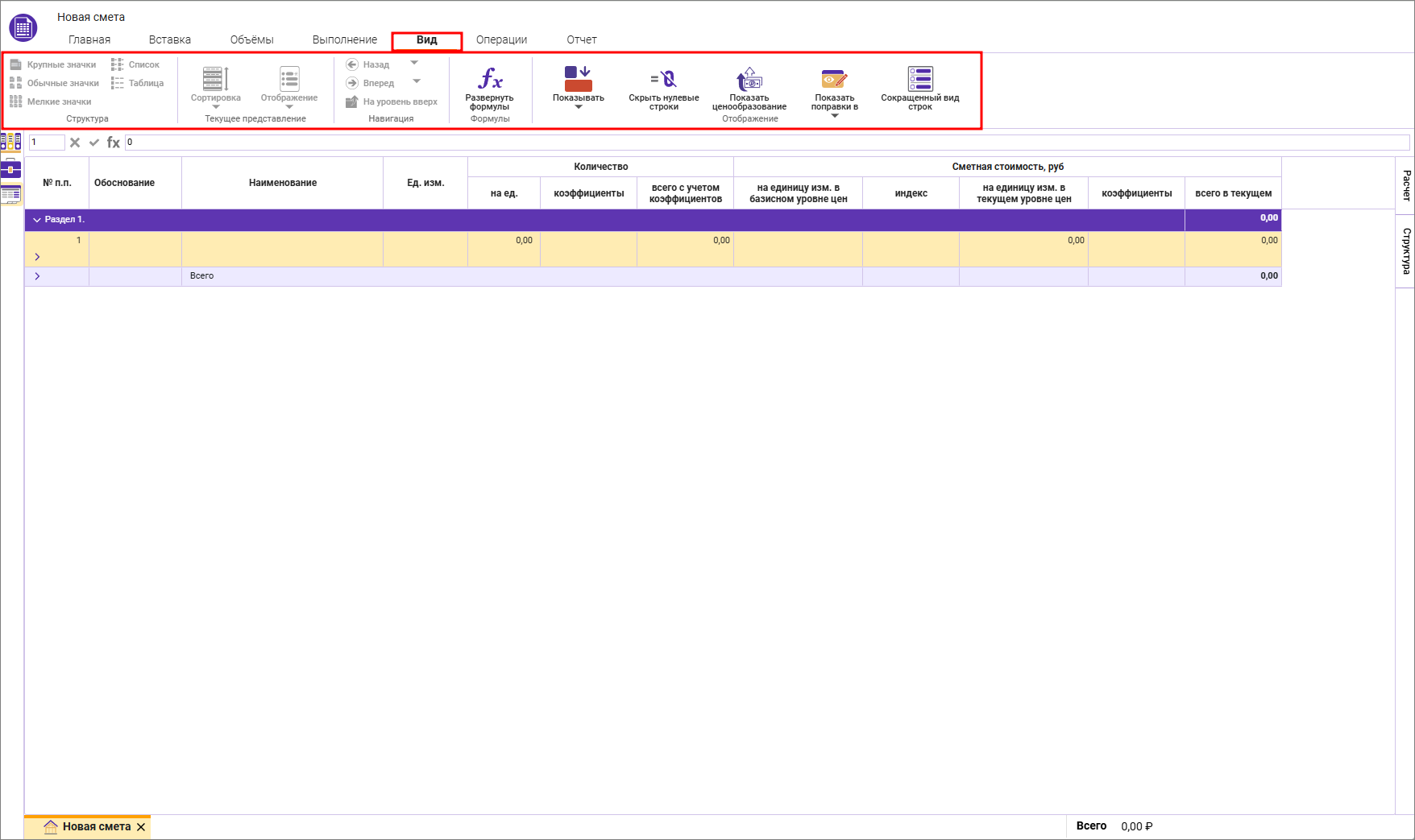Screen dimensions: 1415x840
Task: Toggle Сокращенный вид строк
Action: tap(919, 79)
